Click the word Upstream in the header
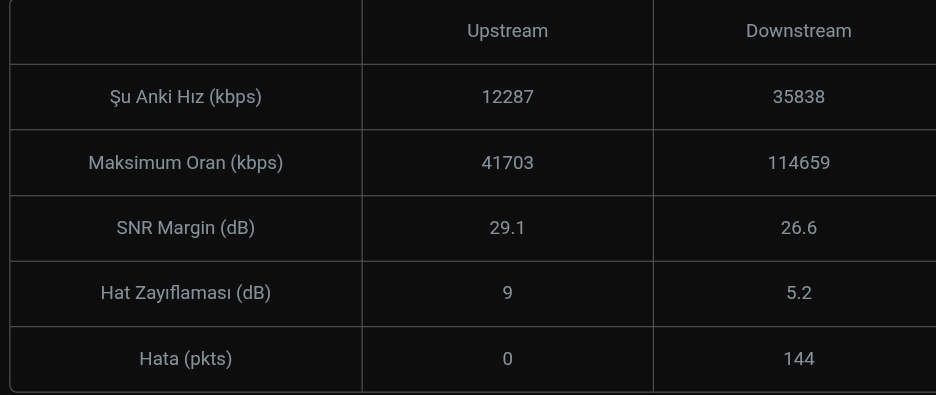This screenshot has width=936, height=395. coord(507,31)
